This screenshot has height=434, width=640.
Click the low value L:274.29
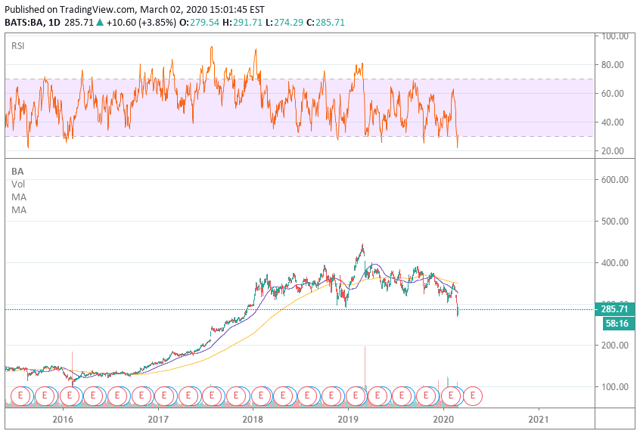284,22
